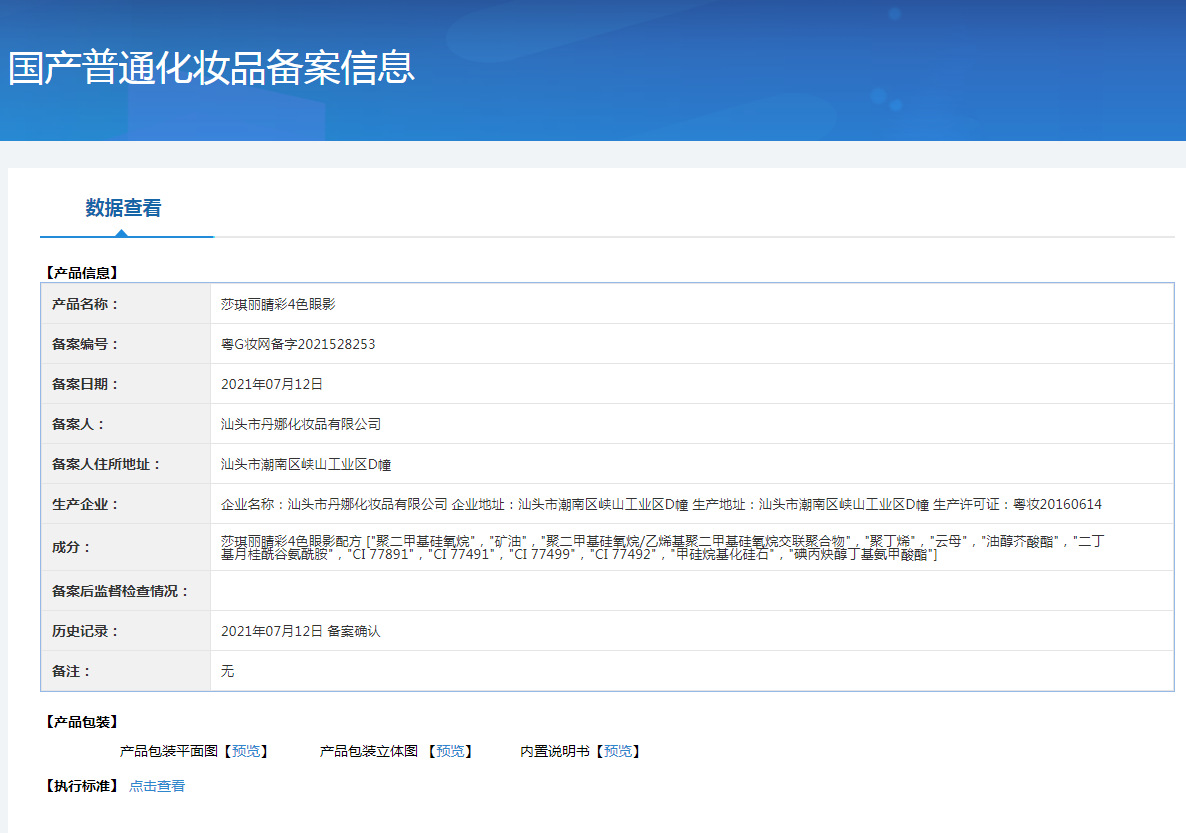This screenshot has width=1186, height=833.
Task: Preview the 产品包装立体图 image
Action: (450, 751)
